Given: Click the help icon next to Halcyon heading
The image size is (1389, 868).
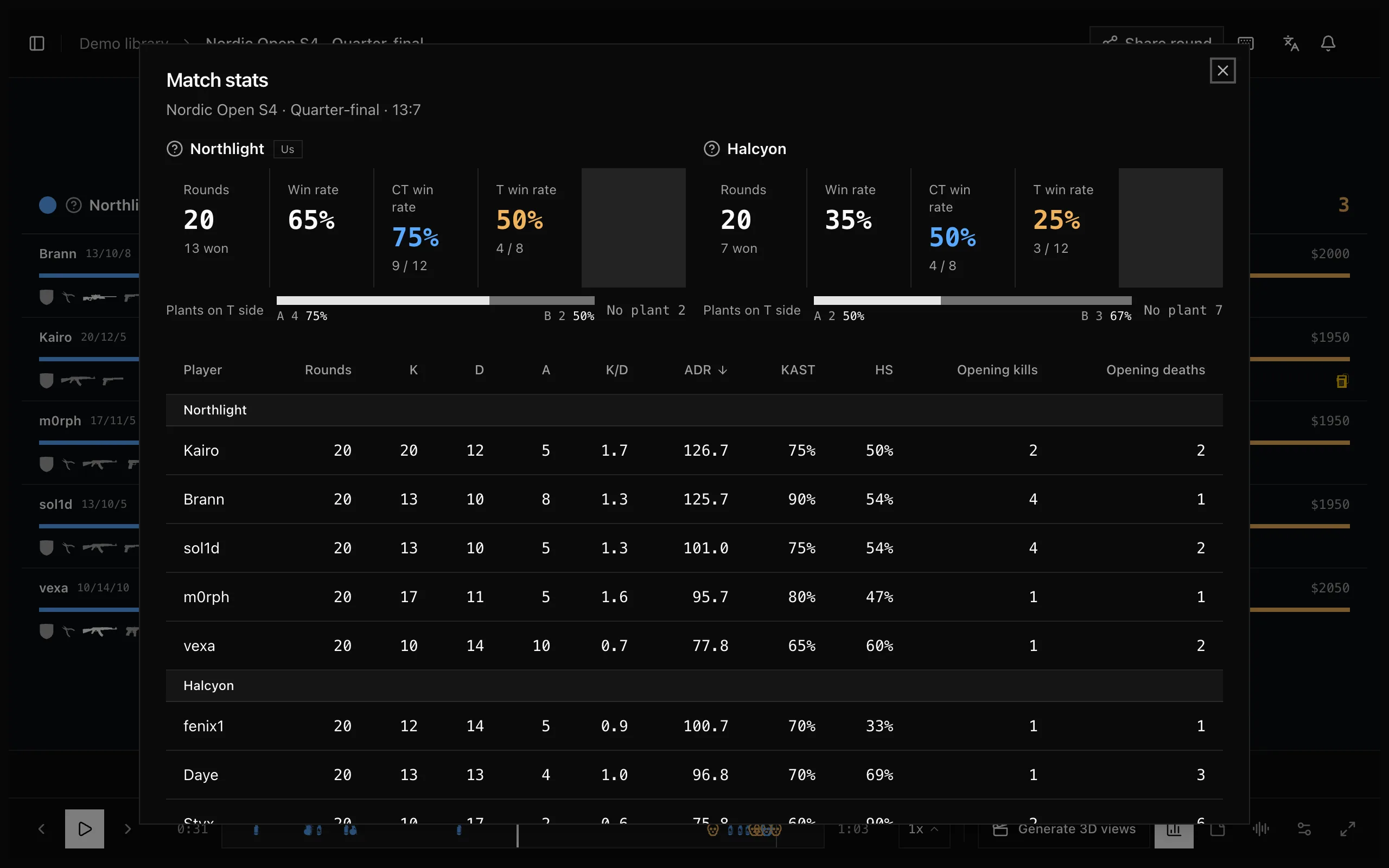Looking at the screenshot, I should (712, 149).
